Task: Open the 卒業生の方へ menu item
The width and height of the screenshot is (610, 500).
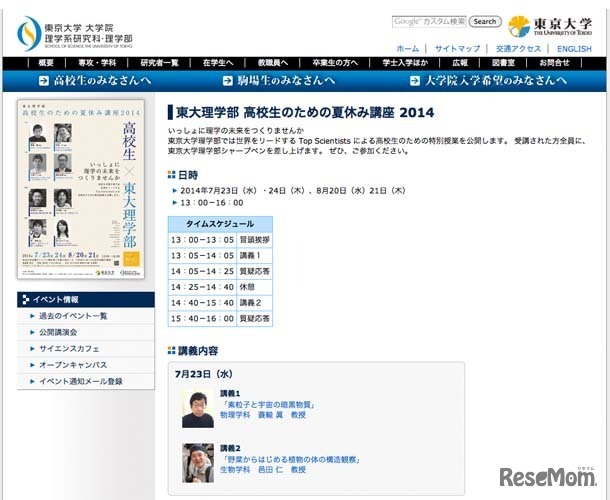Action: [x=335, y=63]
